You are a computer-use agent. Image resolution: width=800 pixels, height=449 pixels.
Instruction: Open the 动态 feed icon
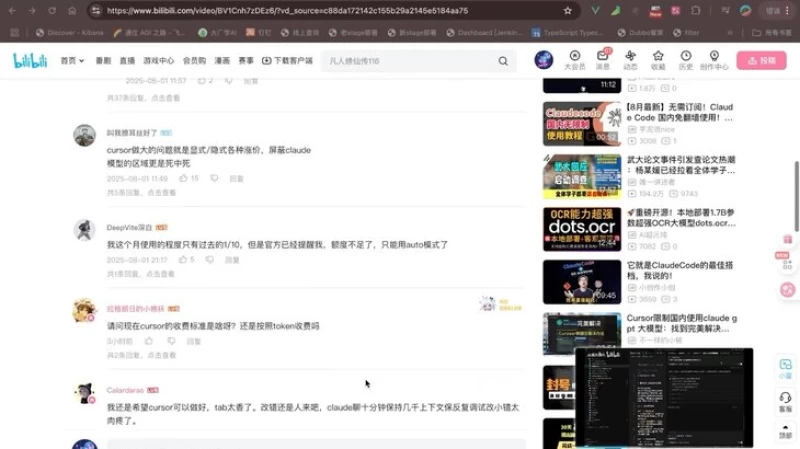[x=630, y=59]
